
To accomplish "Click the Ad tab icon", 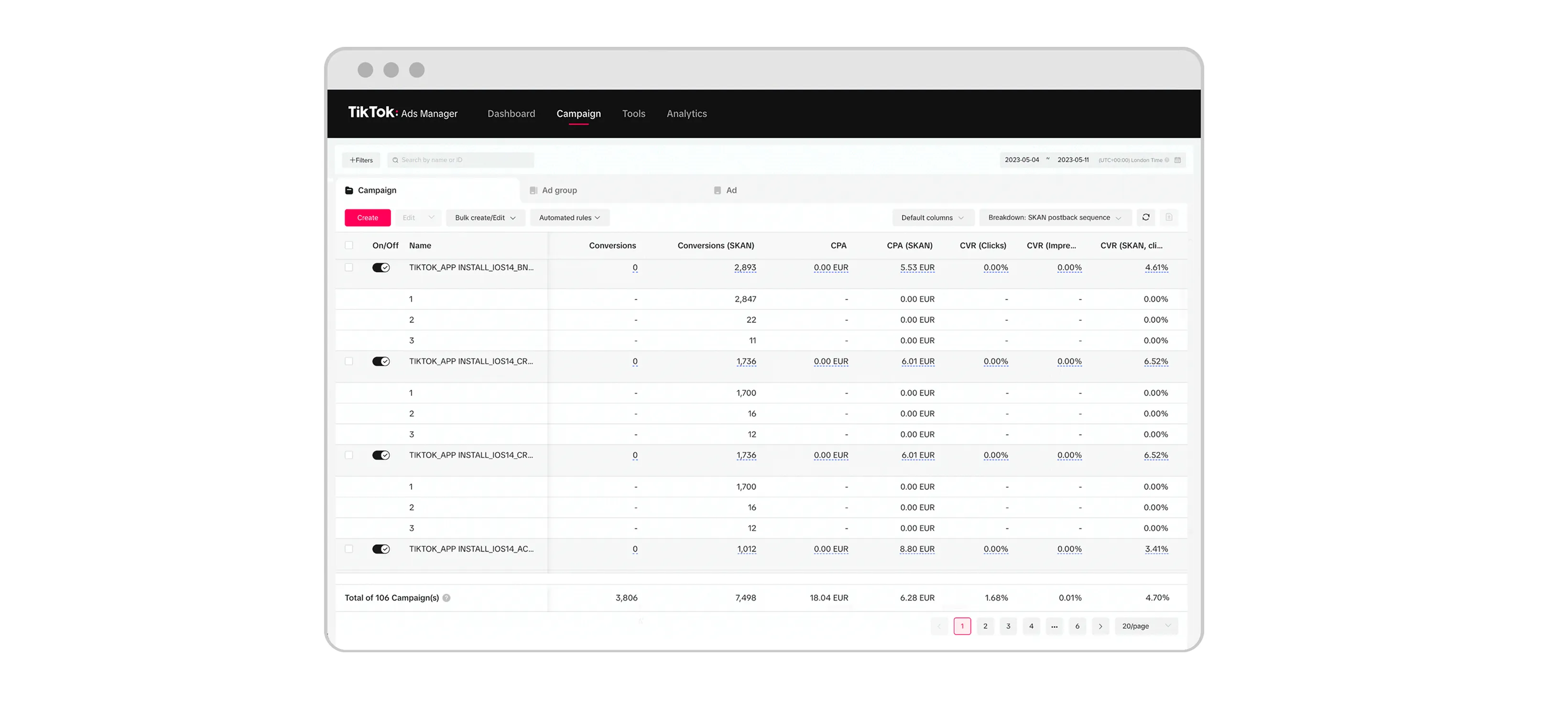I will 717,191.
